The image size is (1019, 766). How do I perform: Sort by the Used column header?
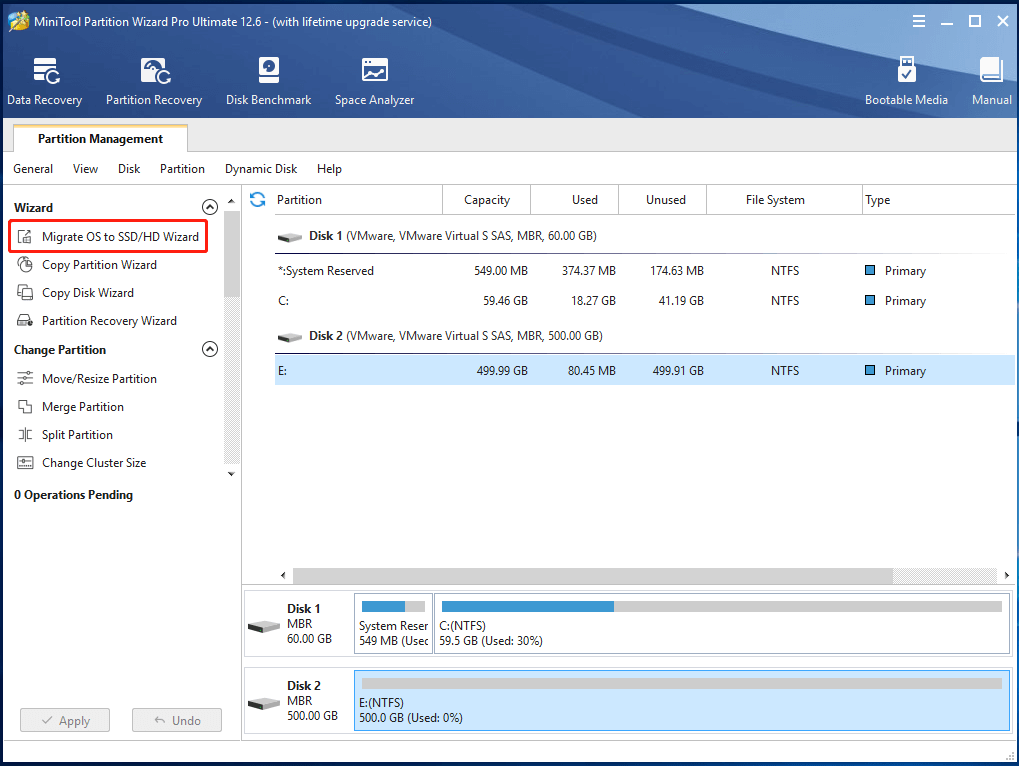pos(574,199)
